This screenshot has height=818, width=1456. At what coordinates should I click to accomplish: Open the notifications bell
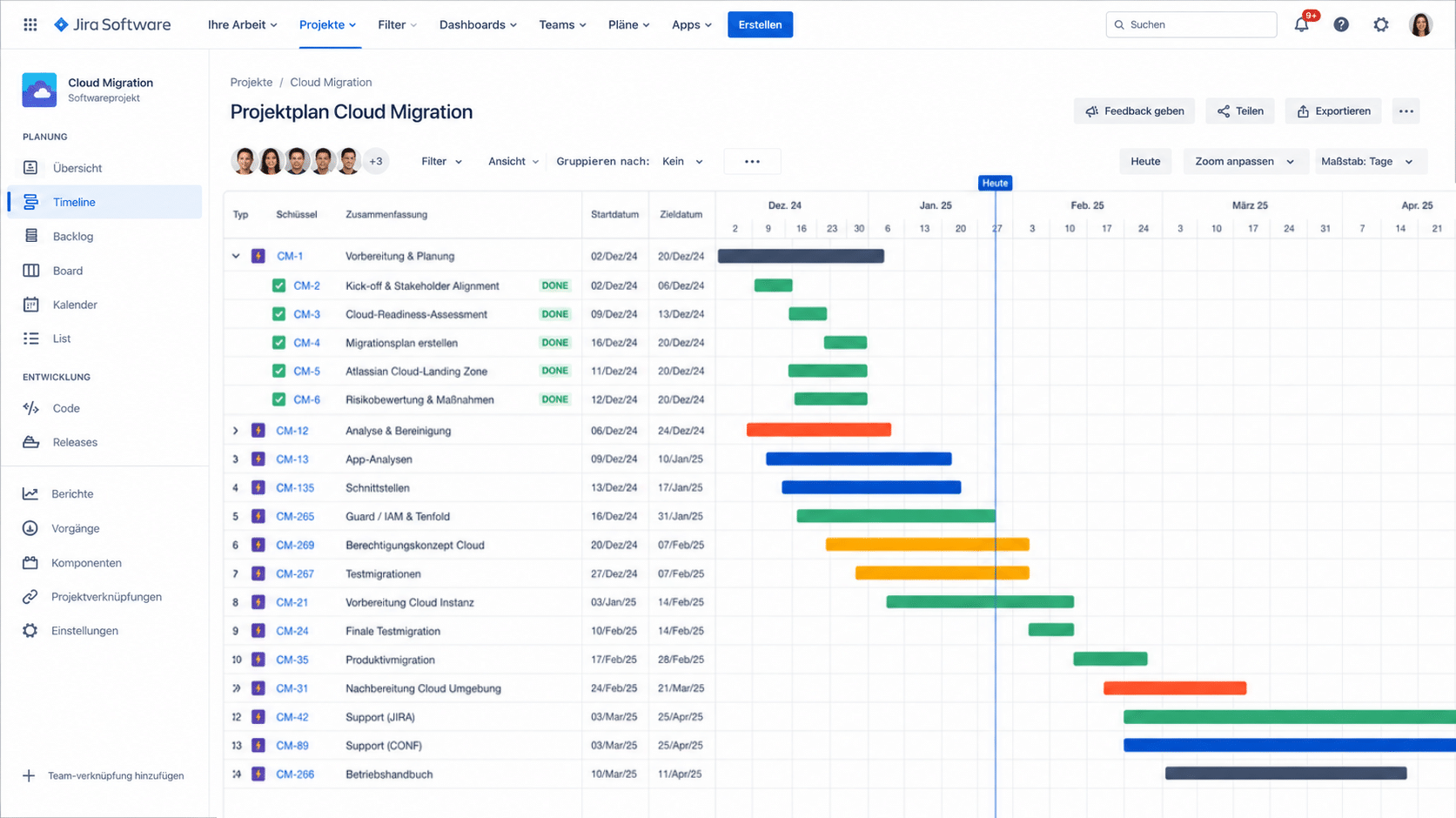click(1301, 24)
